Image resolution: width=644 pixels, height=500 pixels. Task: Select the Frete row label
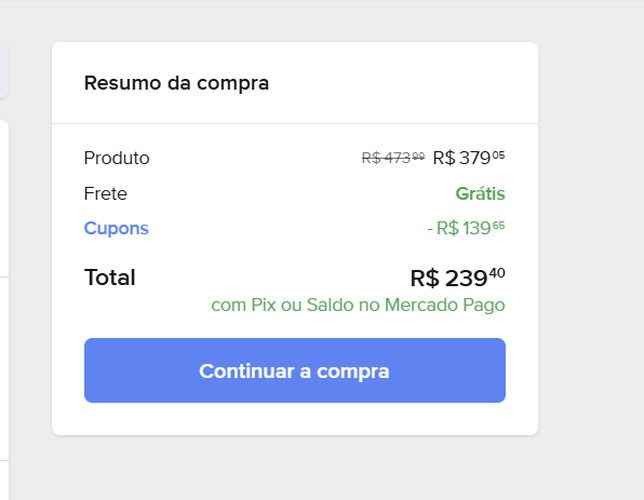105,194
